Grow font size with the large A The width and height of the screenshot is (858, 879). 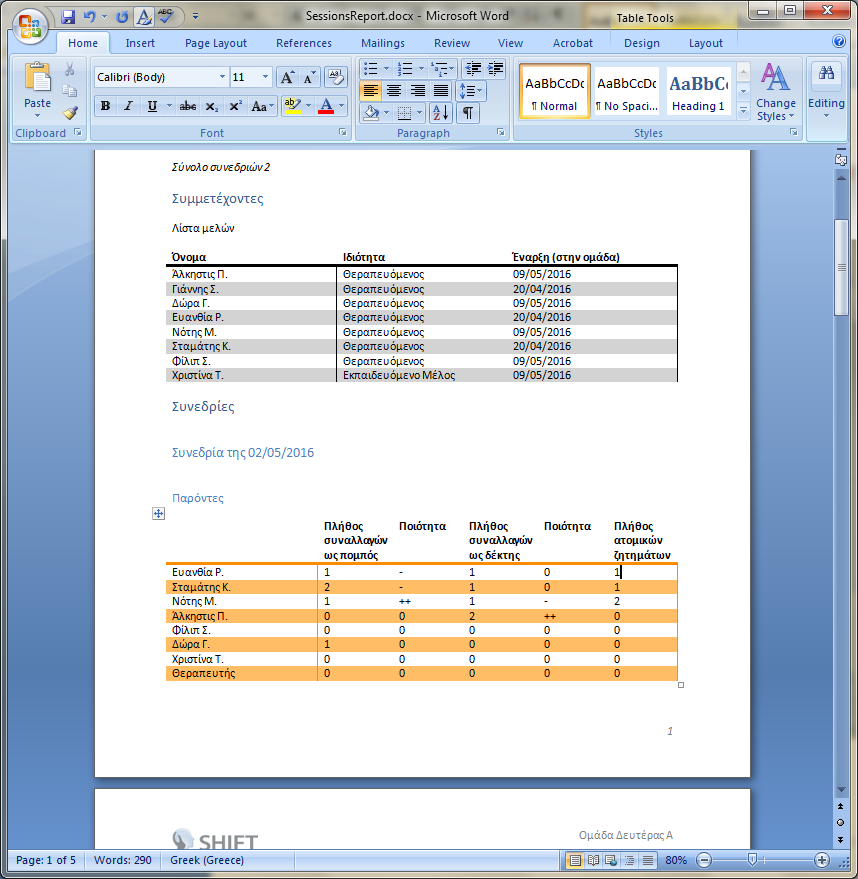click(x=287, y=77)
